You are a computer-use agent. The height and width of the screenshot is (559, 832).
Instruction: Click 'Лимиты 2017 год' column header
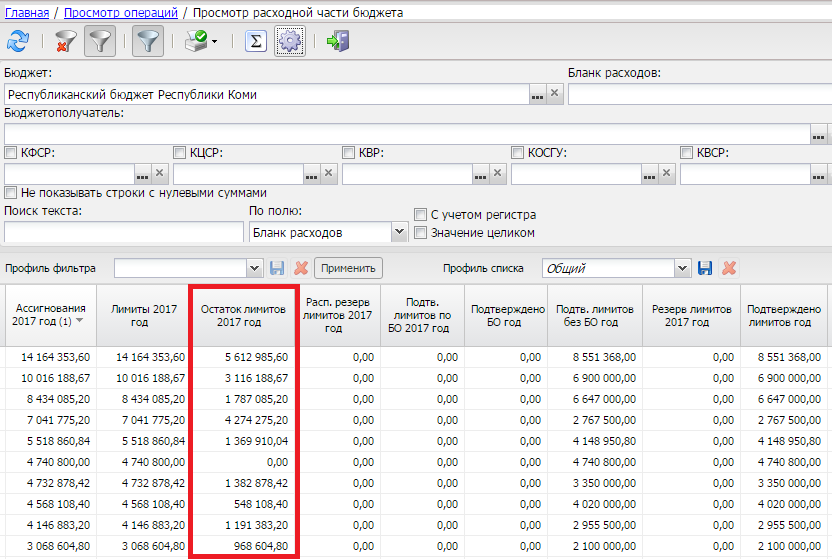[x=144, y=316]
